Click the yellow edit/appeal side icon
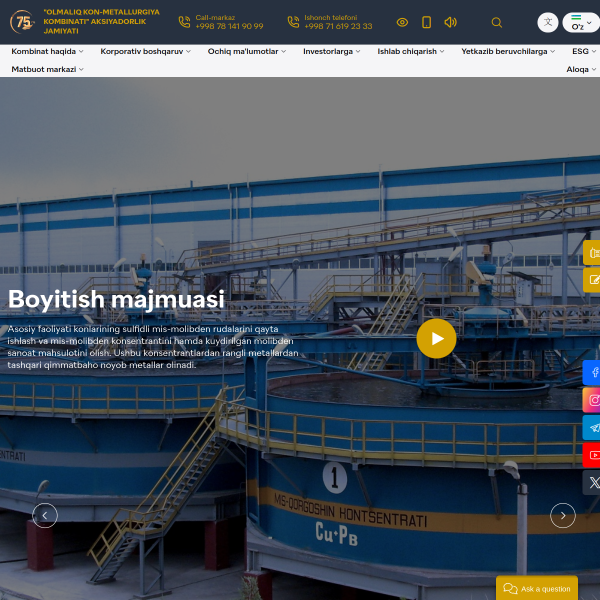 pyautogui.click(x=592, y=280)
